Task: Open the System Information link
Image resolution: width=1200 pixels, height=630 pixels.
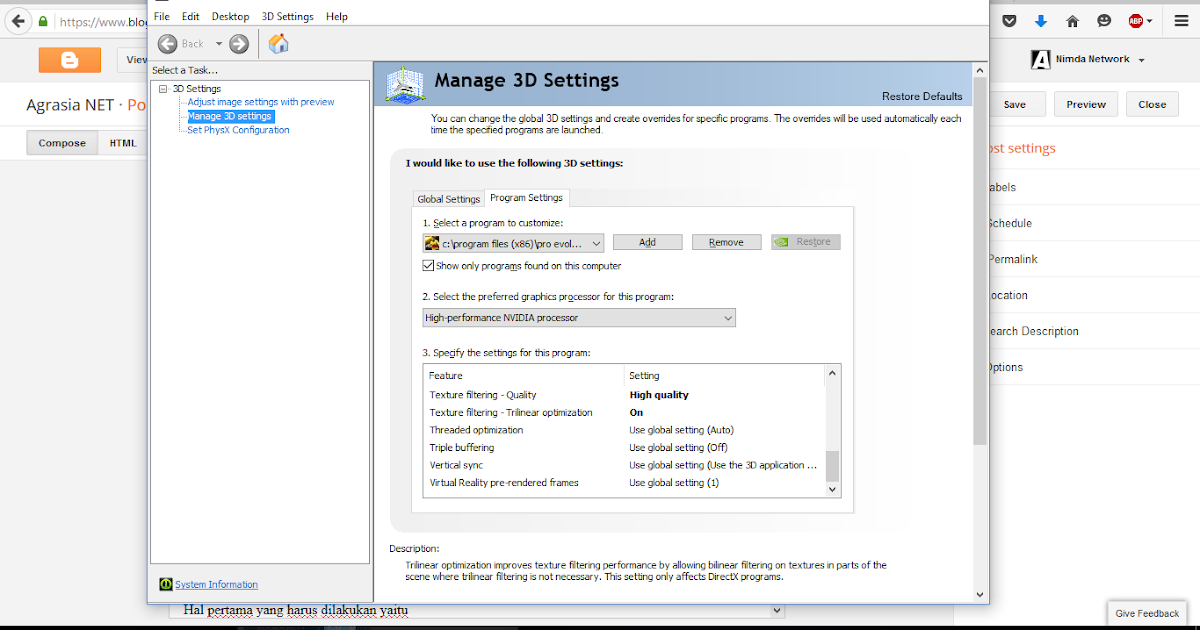Action: point(216,584)
